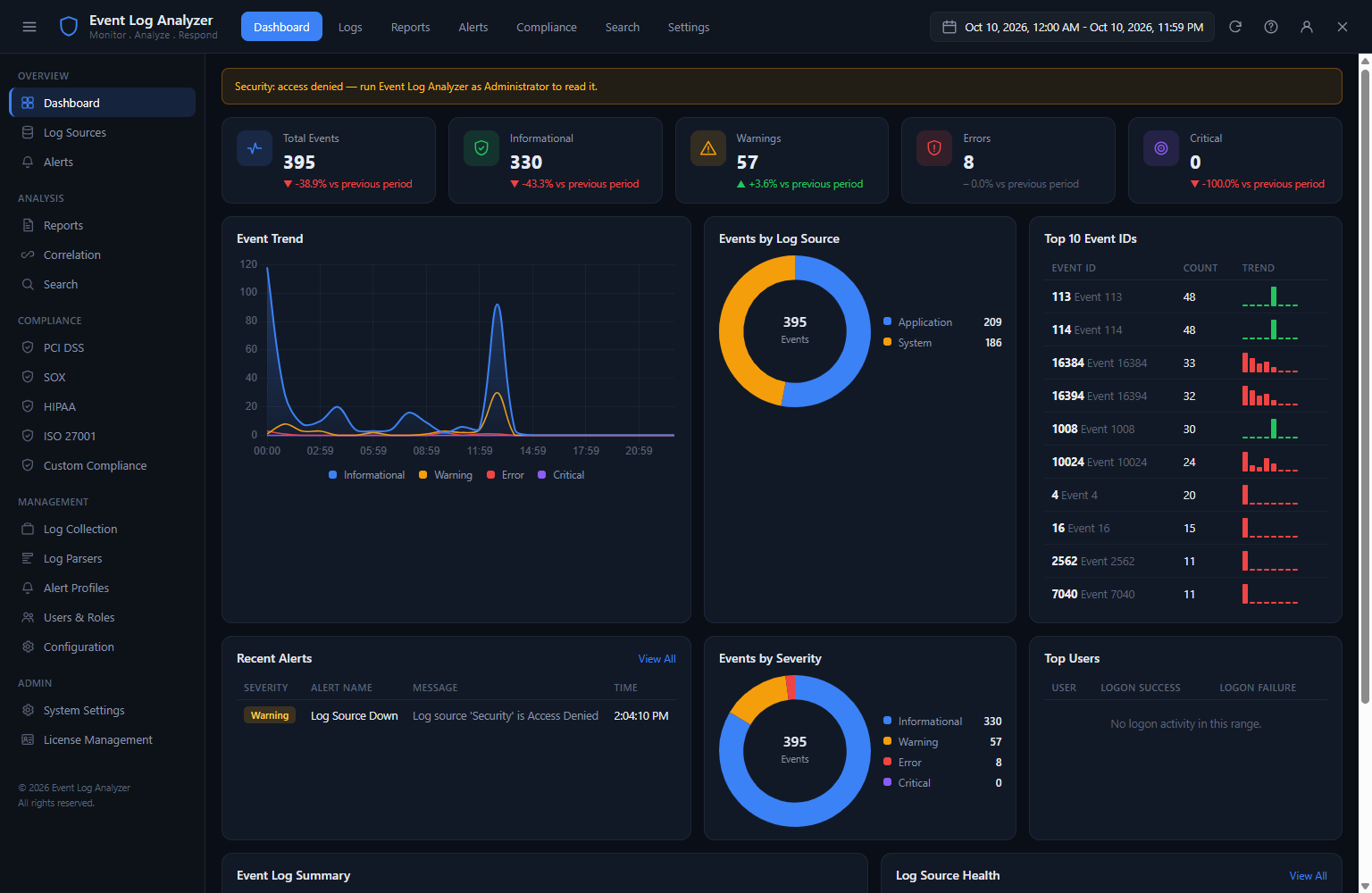Click the Event 16384 row in Top 10 Event IDs

[1185, 363]
